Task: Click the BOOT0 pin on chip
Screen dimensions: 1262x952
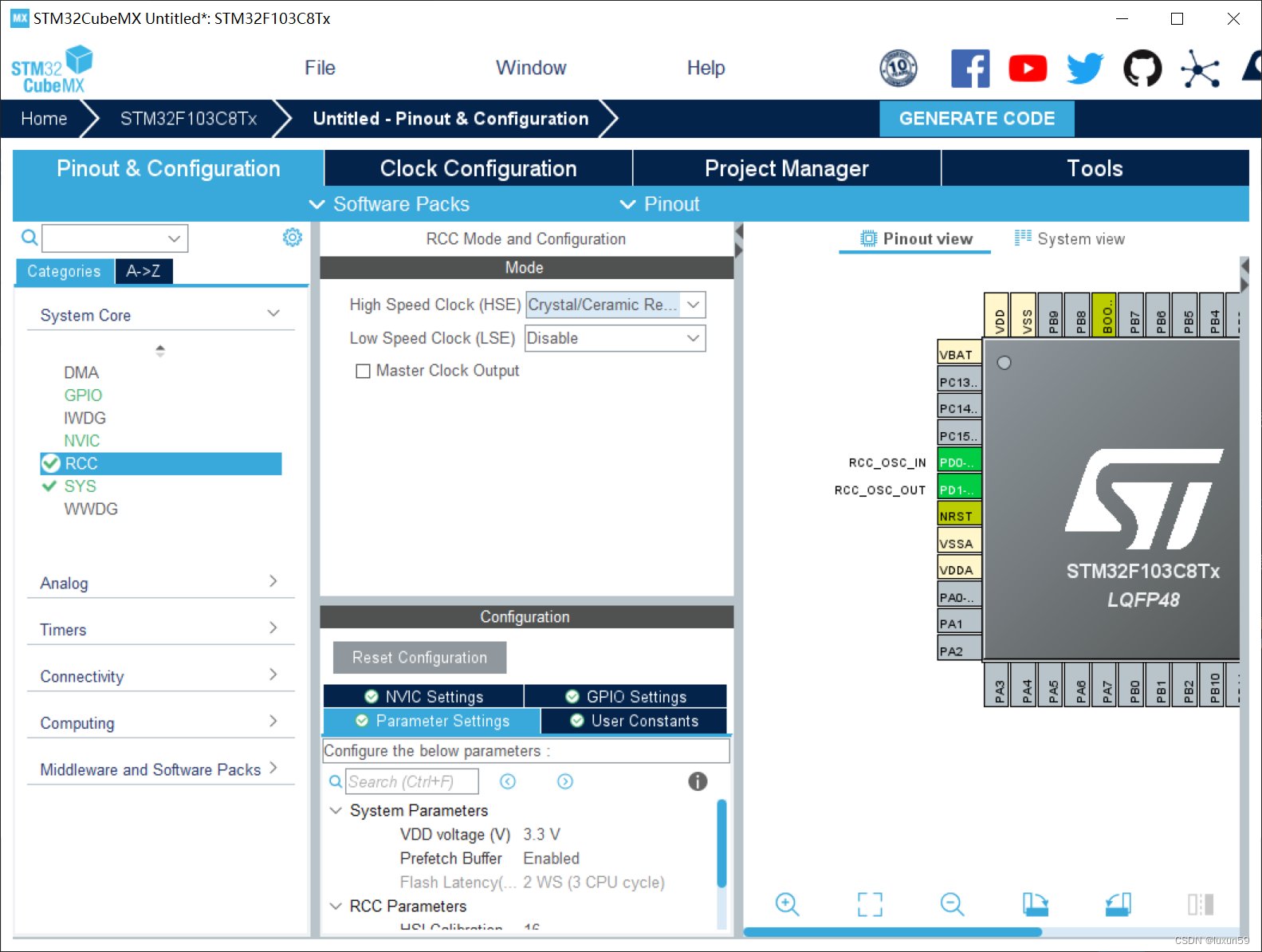Action: (x=1105, y=315)
